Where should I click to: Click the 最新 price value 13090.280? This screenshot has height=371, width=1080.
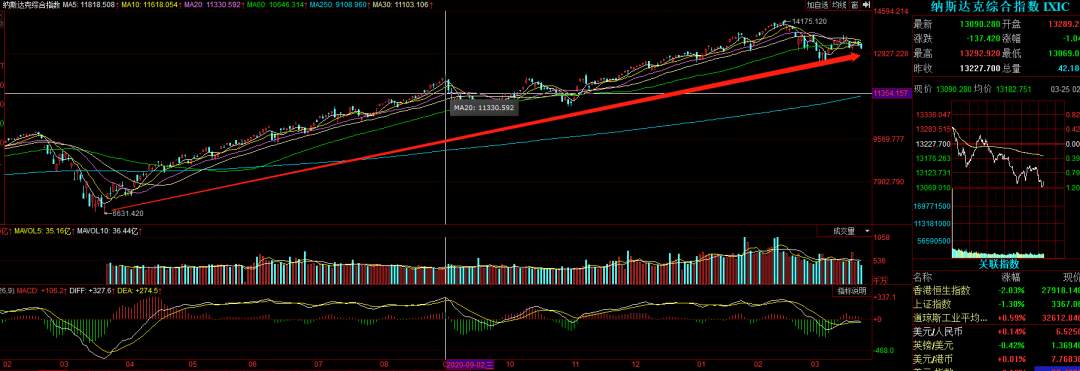coord(979,24)
